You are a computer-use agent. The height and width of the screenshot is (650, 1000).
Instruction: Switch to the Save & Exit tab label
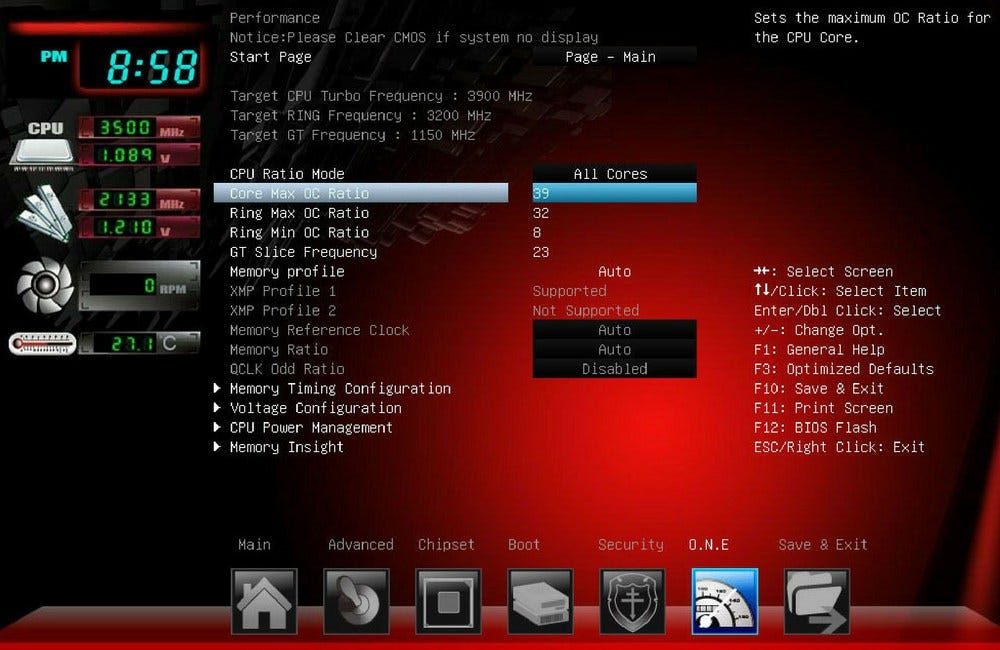click(x=823, y=545)
